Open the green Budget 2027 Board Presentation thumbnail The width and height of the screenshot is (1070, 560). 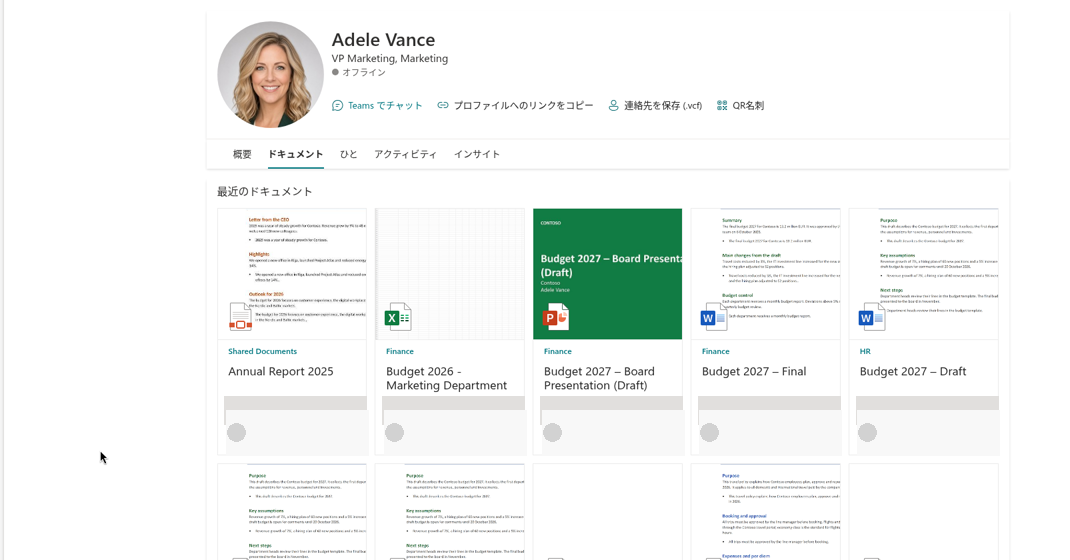click(607, 274)
